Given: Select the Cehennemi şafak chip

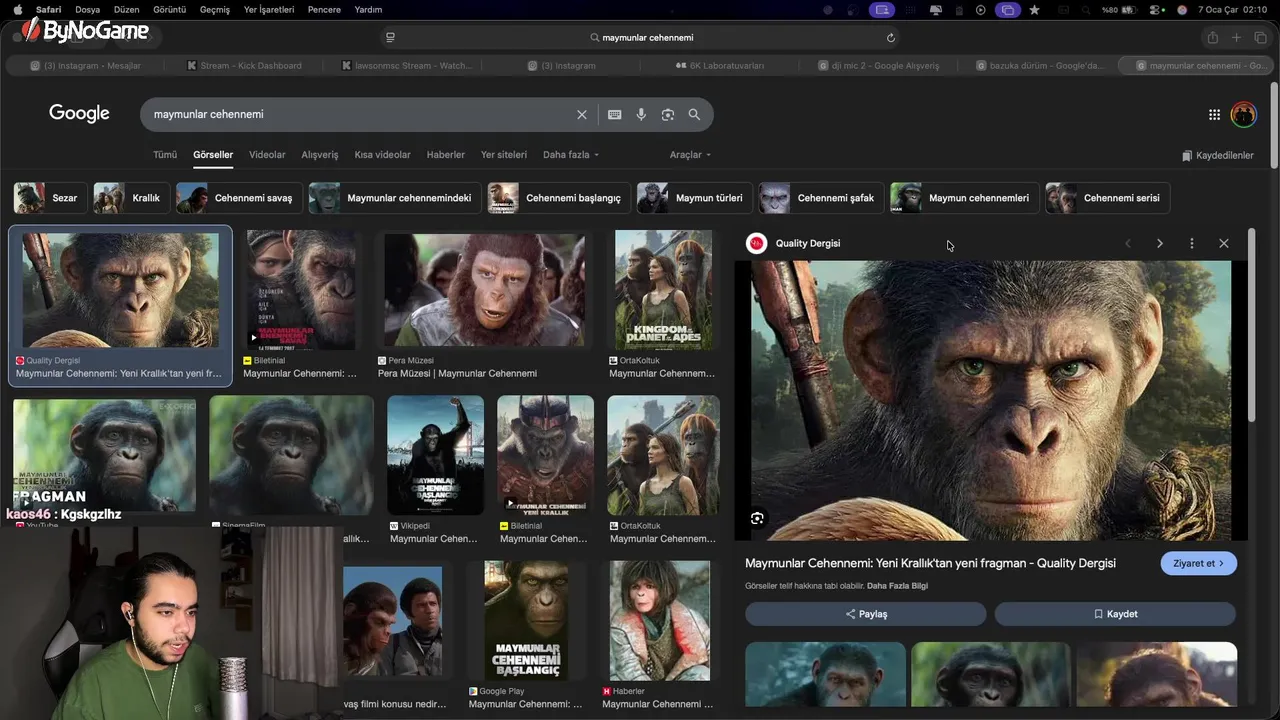Looking at the screenshot, I should pyautogui.click(x=820, y=198).
